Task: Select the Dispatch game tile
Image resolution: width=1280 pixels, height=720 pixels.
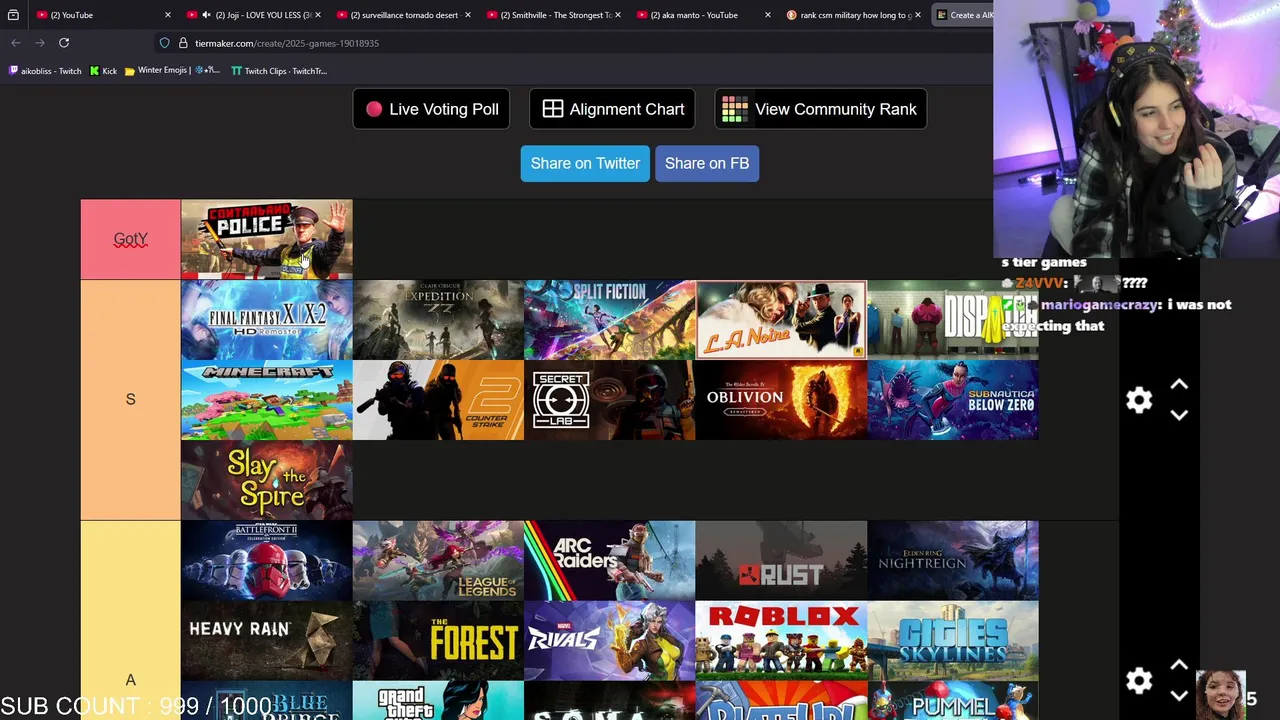Action: [953, 319]
